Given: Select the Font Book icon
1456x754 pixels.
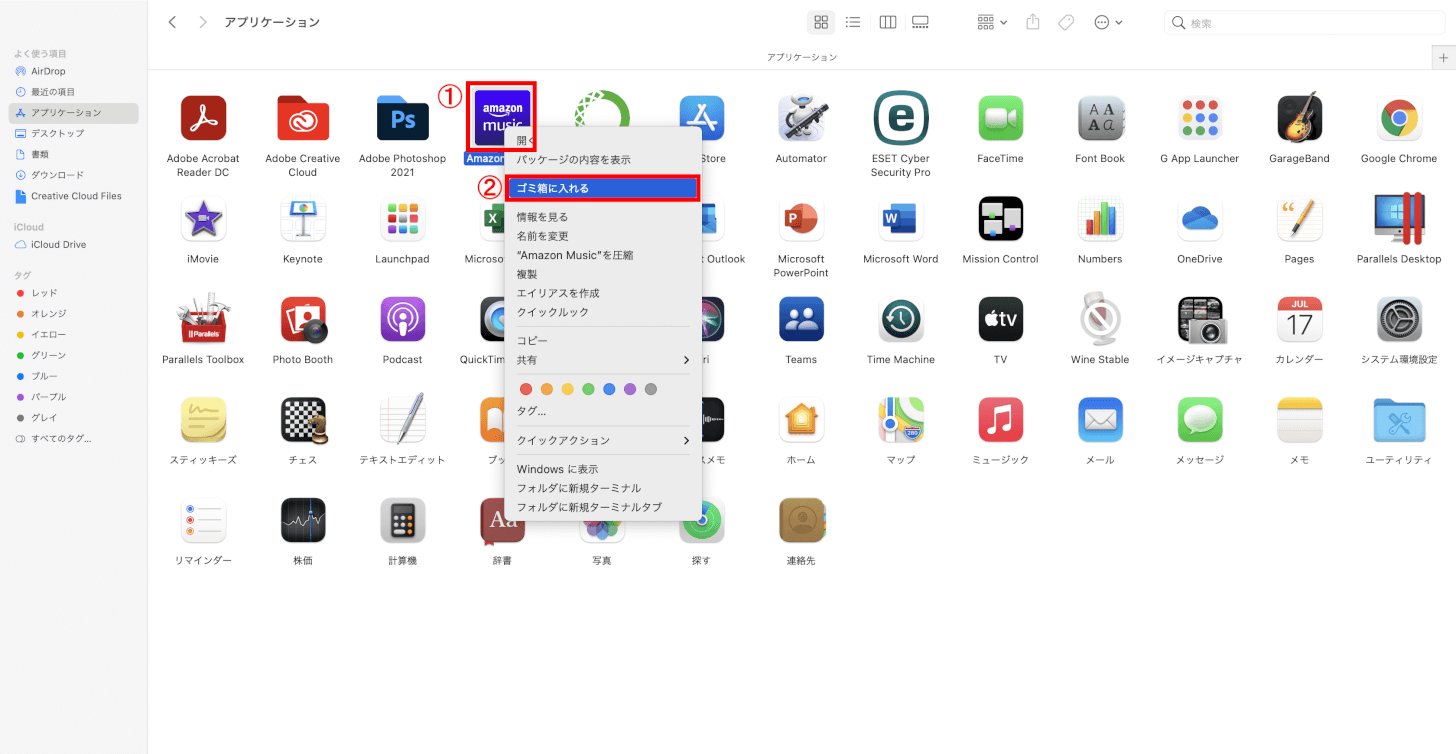Looking at the screenshot, I should point(1100,118).
